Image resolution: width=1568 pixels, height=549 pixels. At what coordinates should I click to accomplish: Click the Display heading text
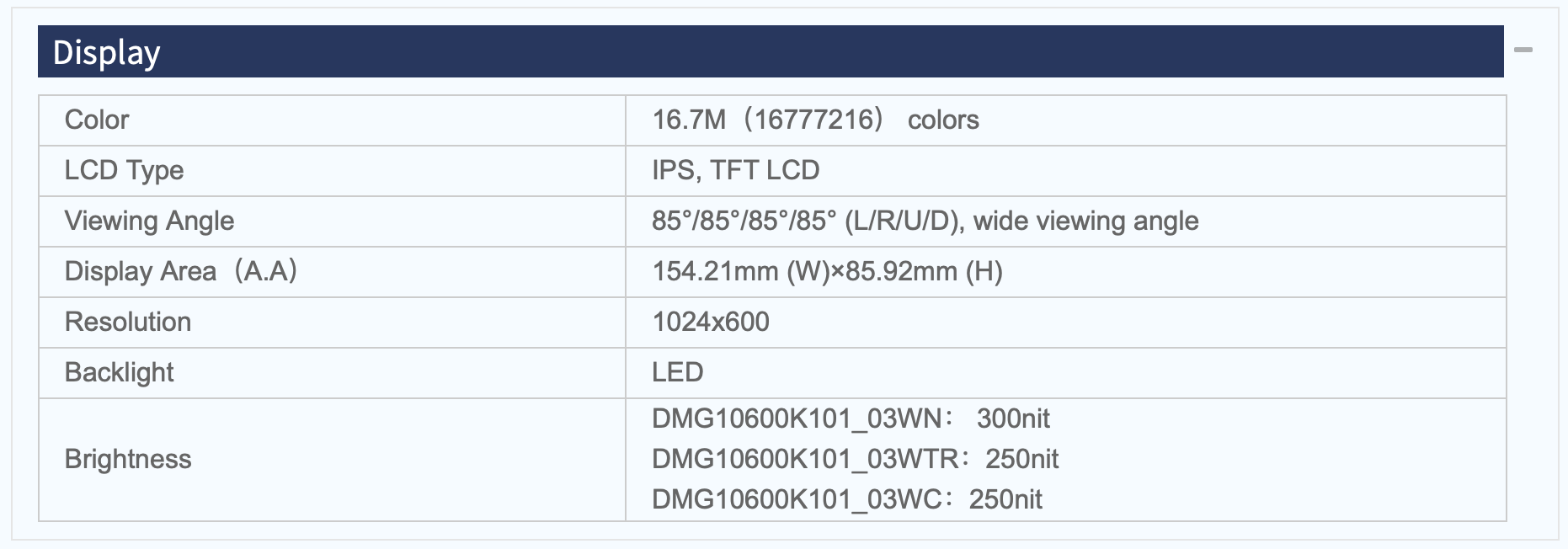pyautogui.click(x=106, y=53)
